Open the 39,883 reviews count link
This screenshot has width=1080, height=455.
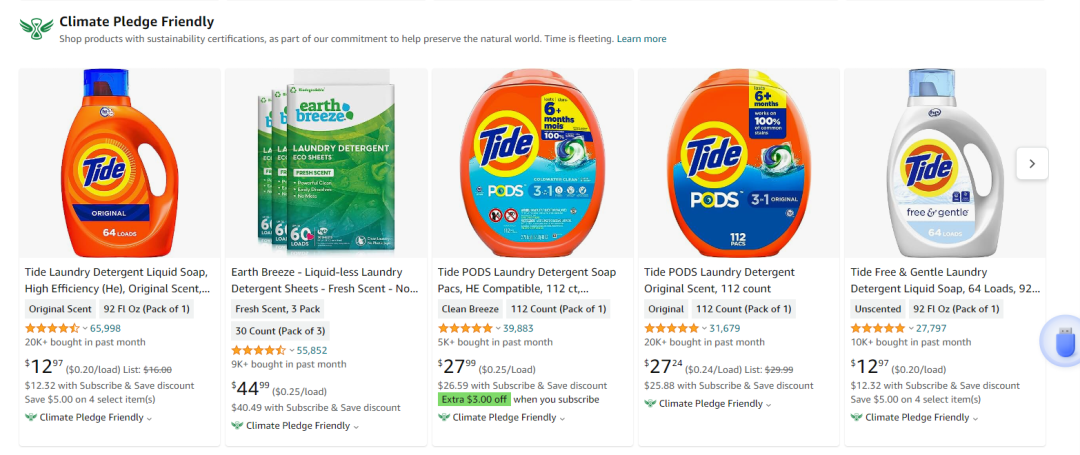click(518, 328)
